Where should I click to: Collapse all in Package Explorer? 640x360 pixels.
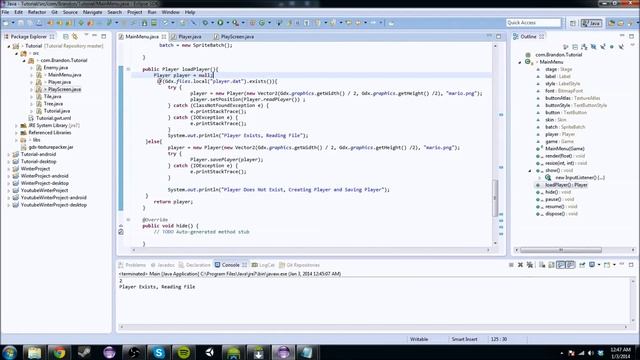pos(66,36)
